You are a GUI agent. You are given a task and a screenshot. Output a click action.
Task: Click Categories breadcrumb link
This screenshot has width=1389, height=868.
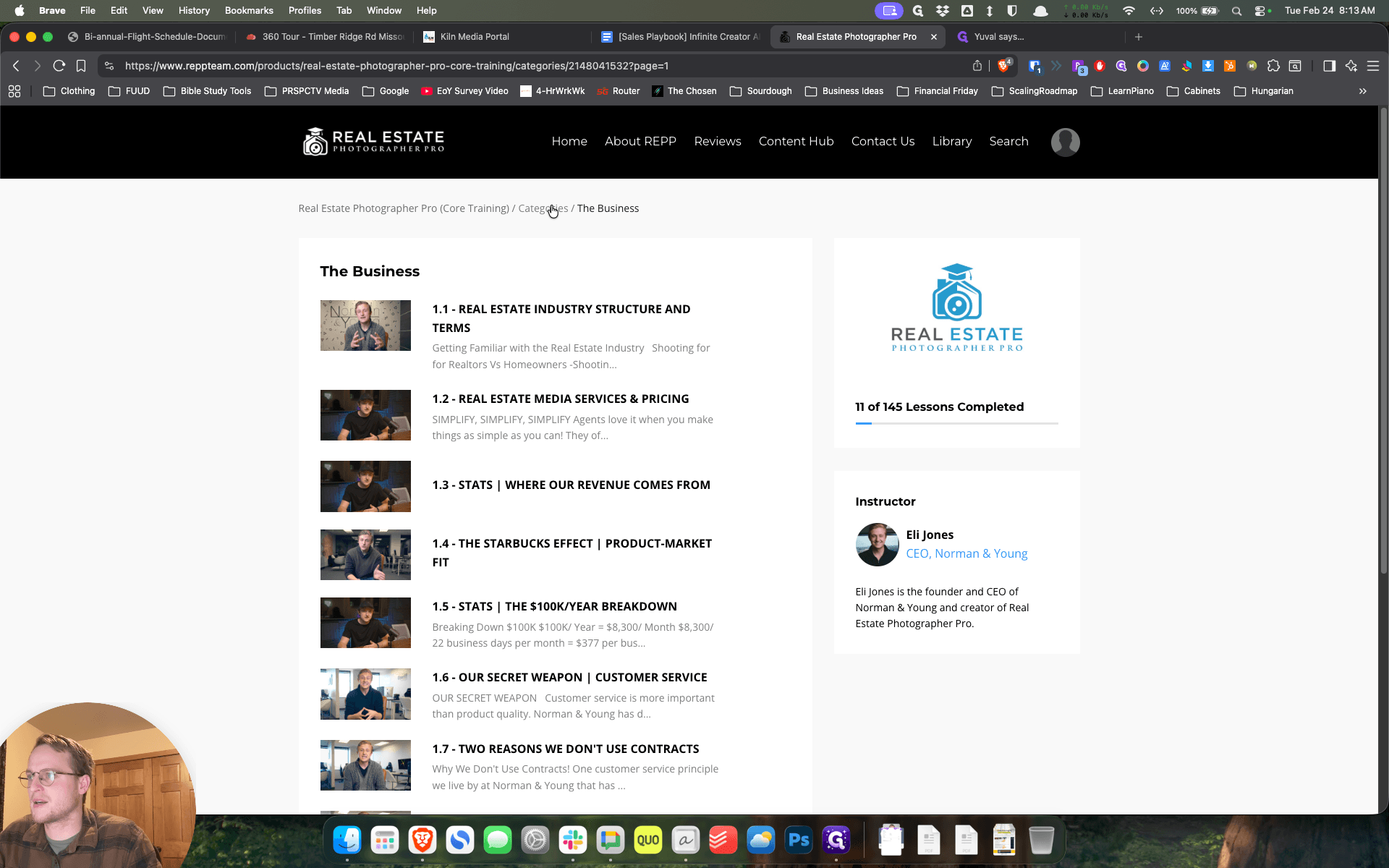543,208
